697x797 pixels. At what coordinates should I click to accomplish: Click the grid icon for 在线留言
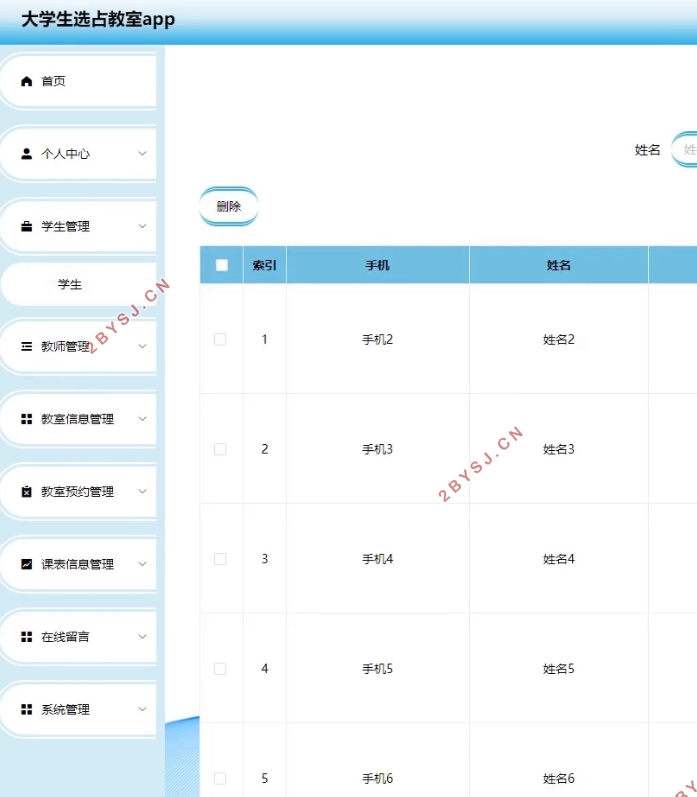coord(26,637)
